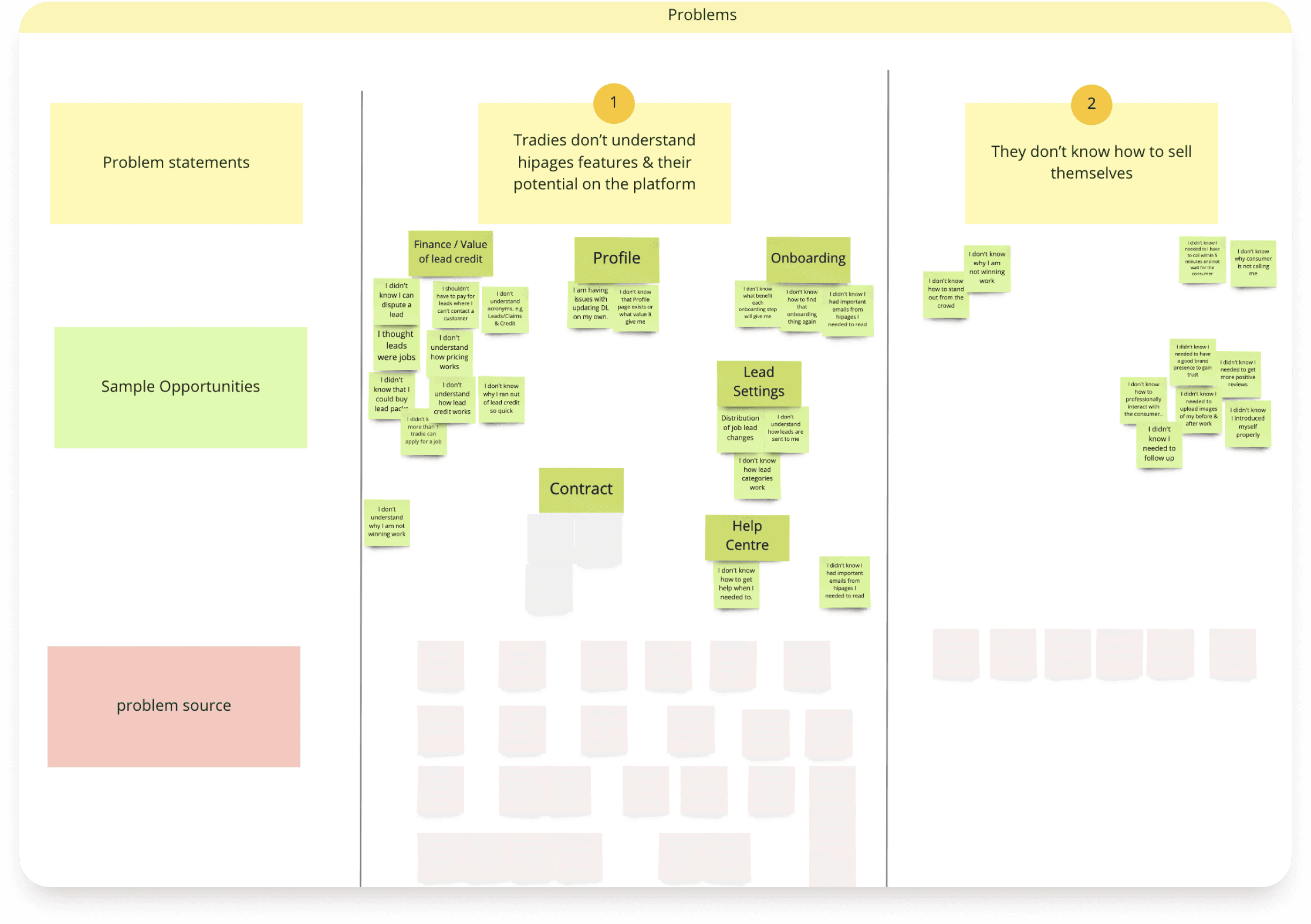Select the 'I thought leads were jobs' note

pos(396,346)
